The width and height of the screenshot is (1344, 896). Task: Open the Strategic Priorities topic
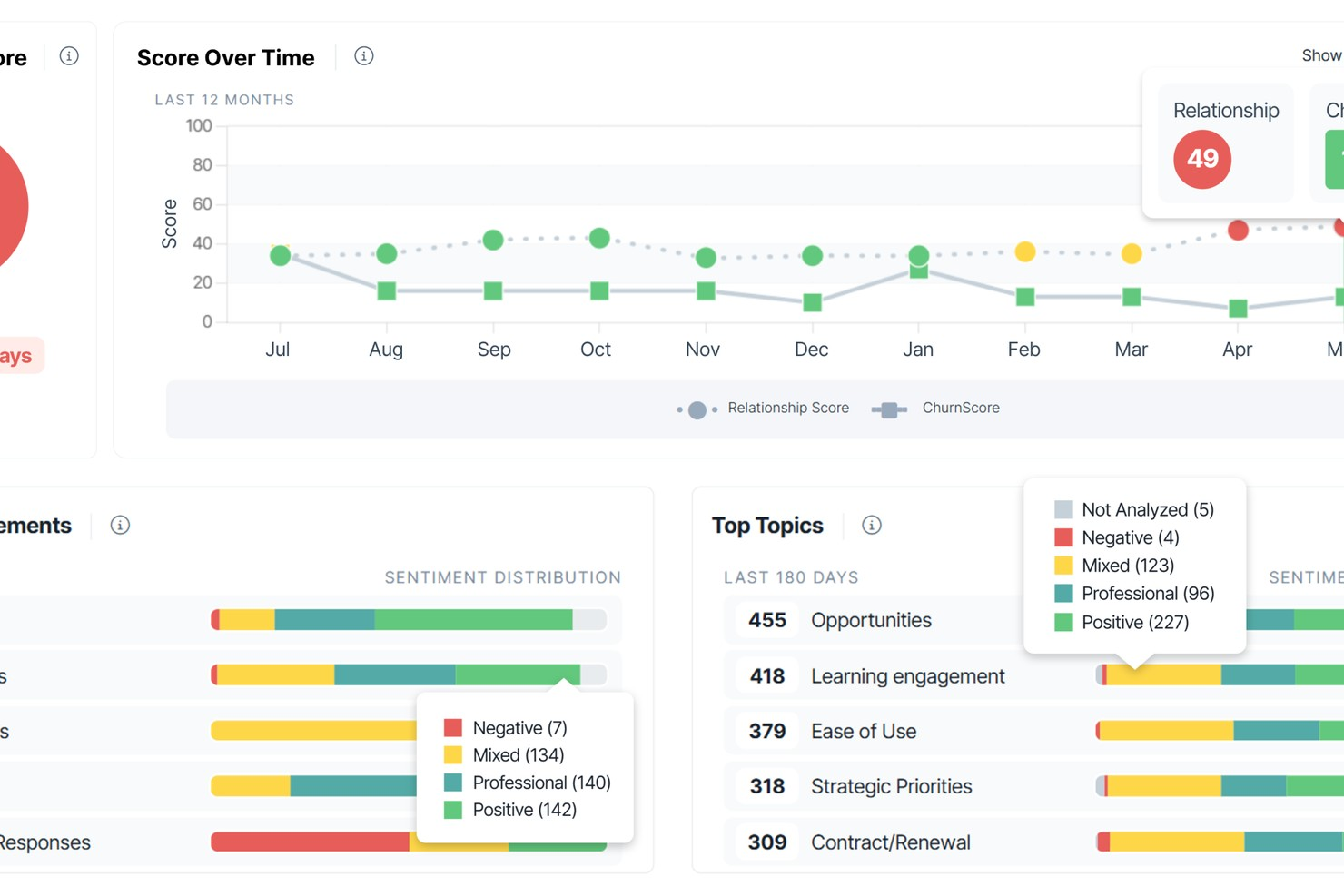click(x=891, y=786)
